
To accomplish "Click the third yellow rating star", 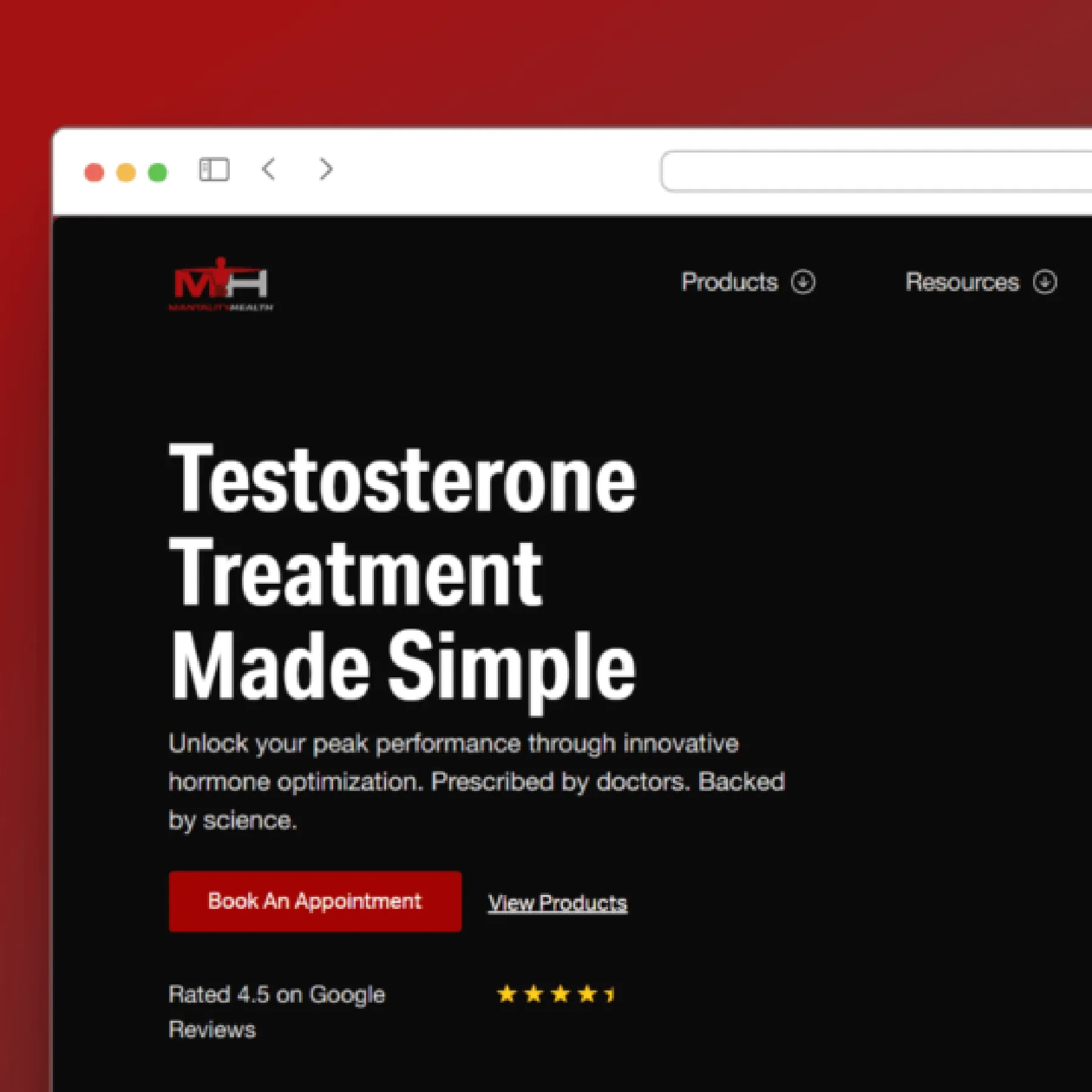I will coord(560,994).
